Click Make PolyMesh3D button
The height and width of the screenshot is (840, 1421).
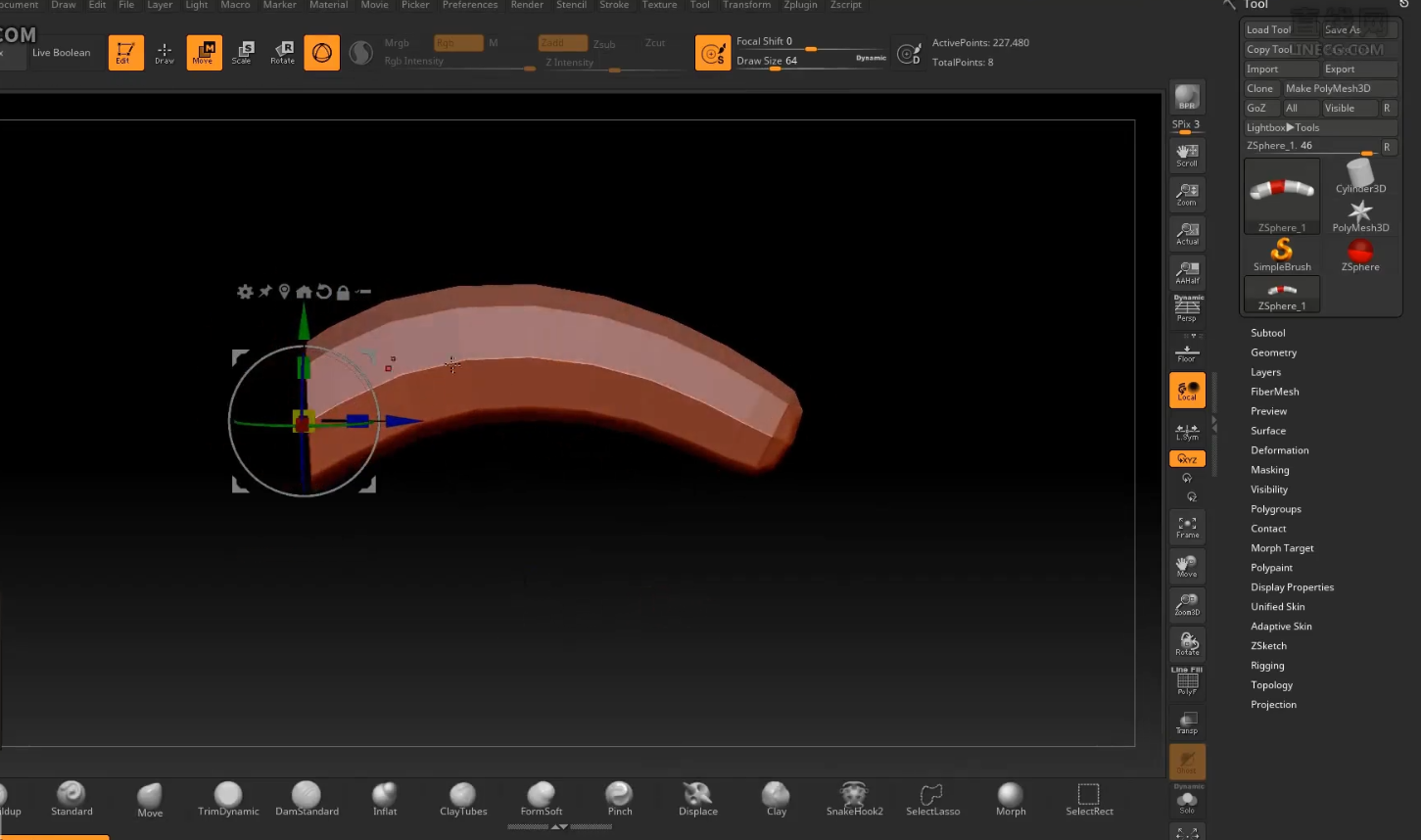[1339, 88]
